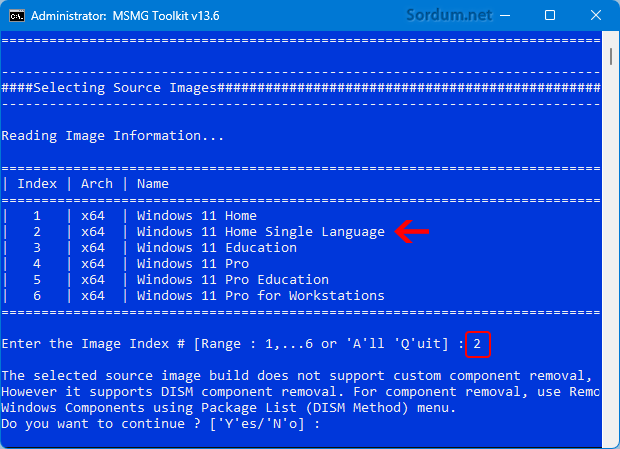Click the command prompt icon in title bar

pos(17,16)
